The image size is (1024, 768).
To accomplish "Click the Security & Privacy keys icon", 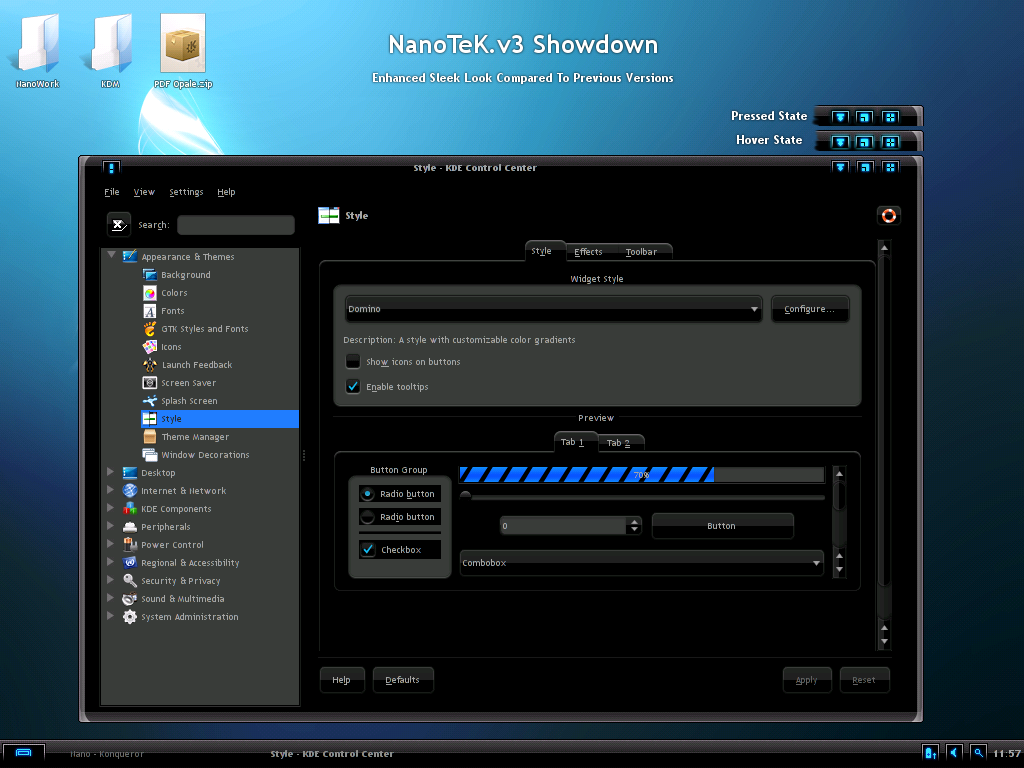I will coord(129,580).
